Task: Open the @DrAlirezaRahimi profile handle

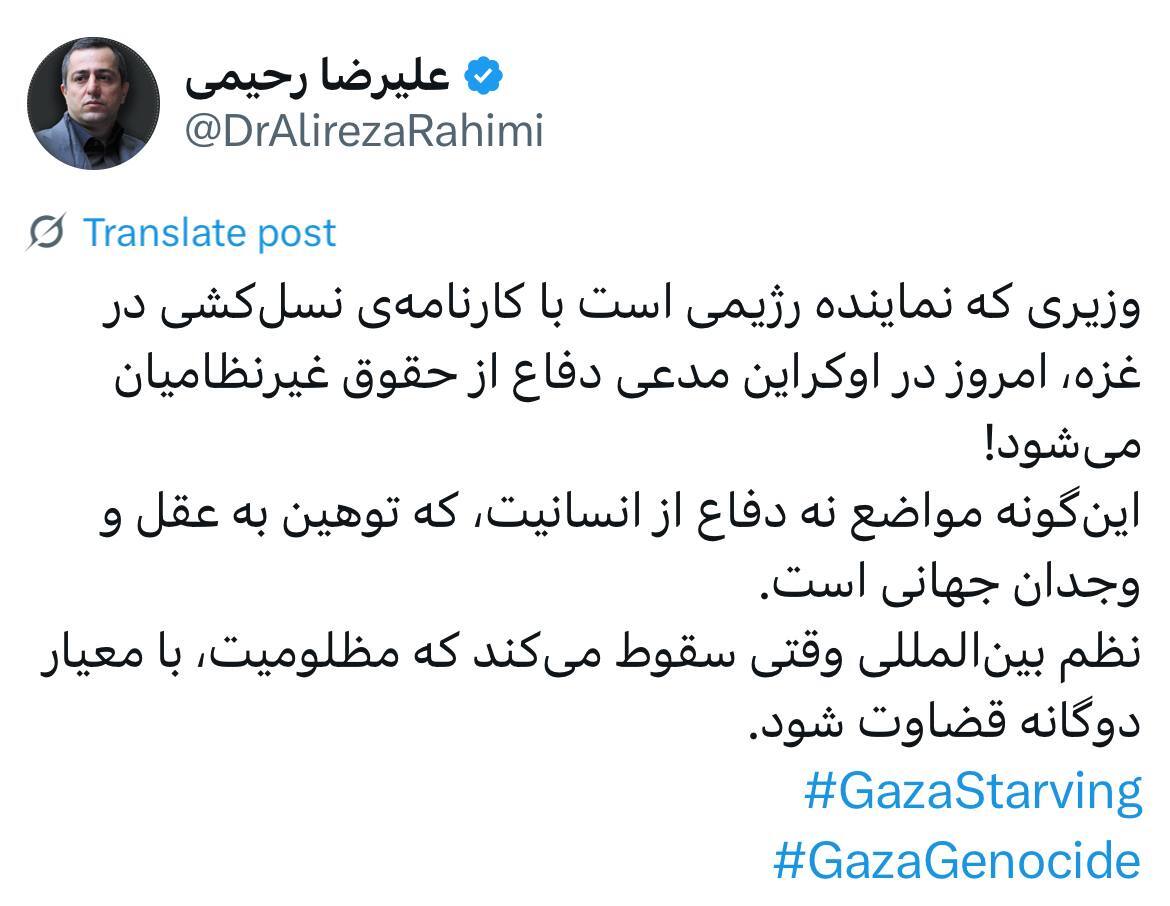Action: (364, 131)
